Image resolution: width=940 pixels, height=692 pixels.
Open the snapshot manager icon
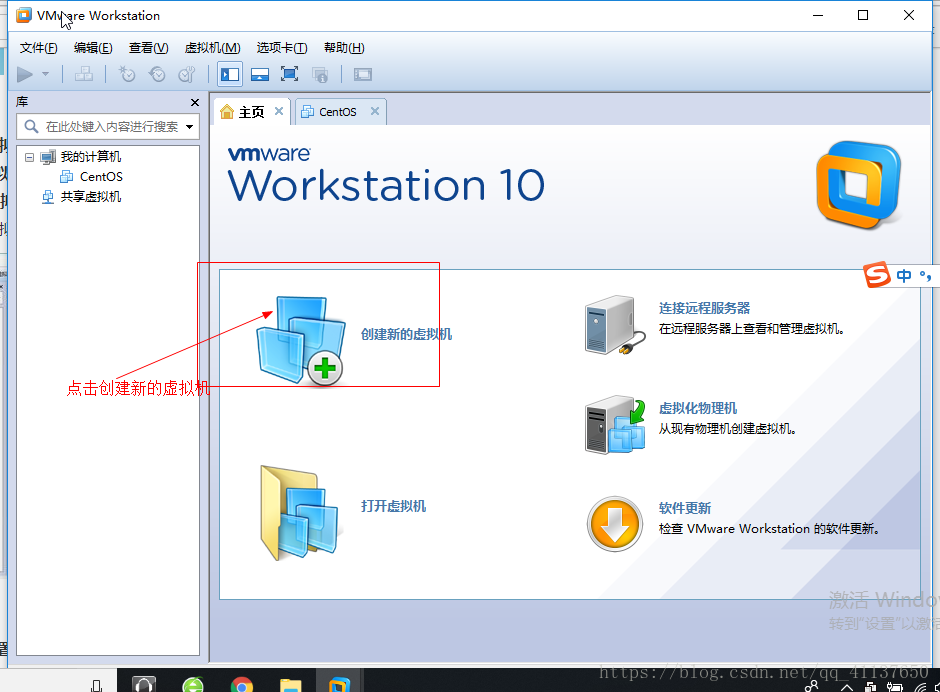pyautogui.click(x=187, y=74)
